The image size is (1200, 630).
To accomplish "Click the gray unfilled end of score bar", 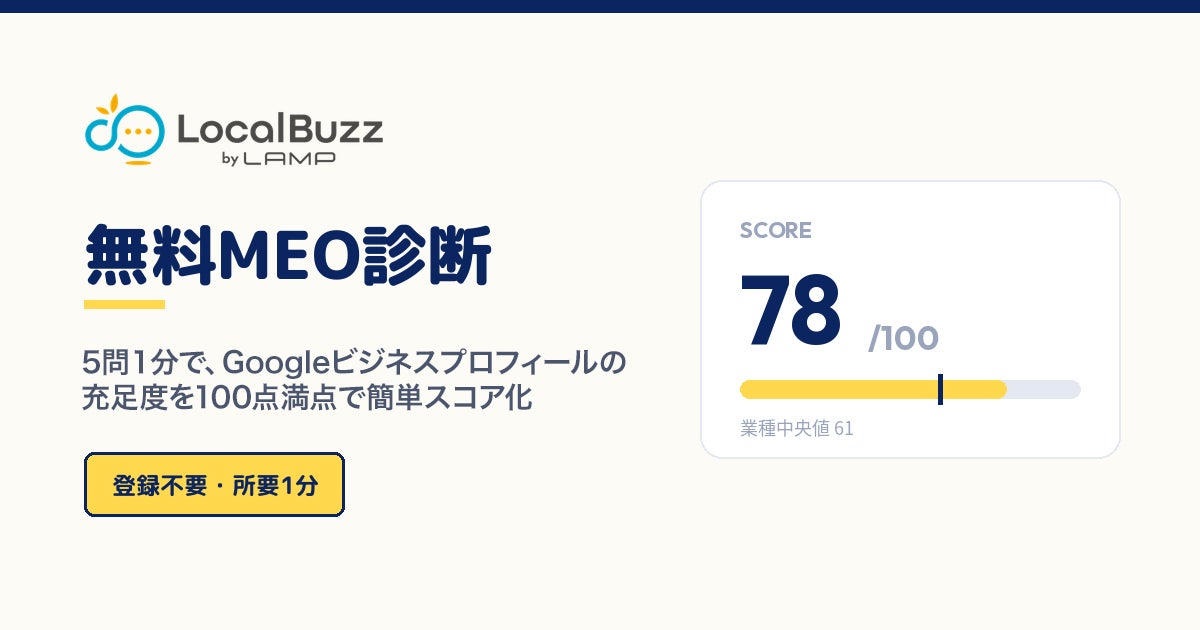I will 1044,390.
